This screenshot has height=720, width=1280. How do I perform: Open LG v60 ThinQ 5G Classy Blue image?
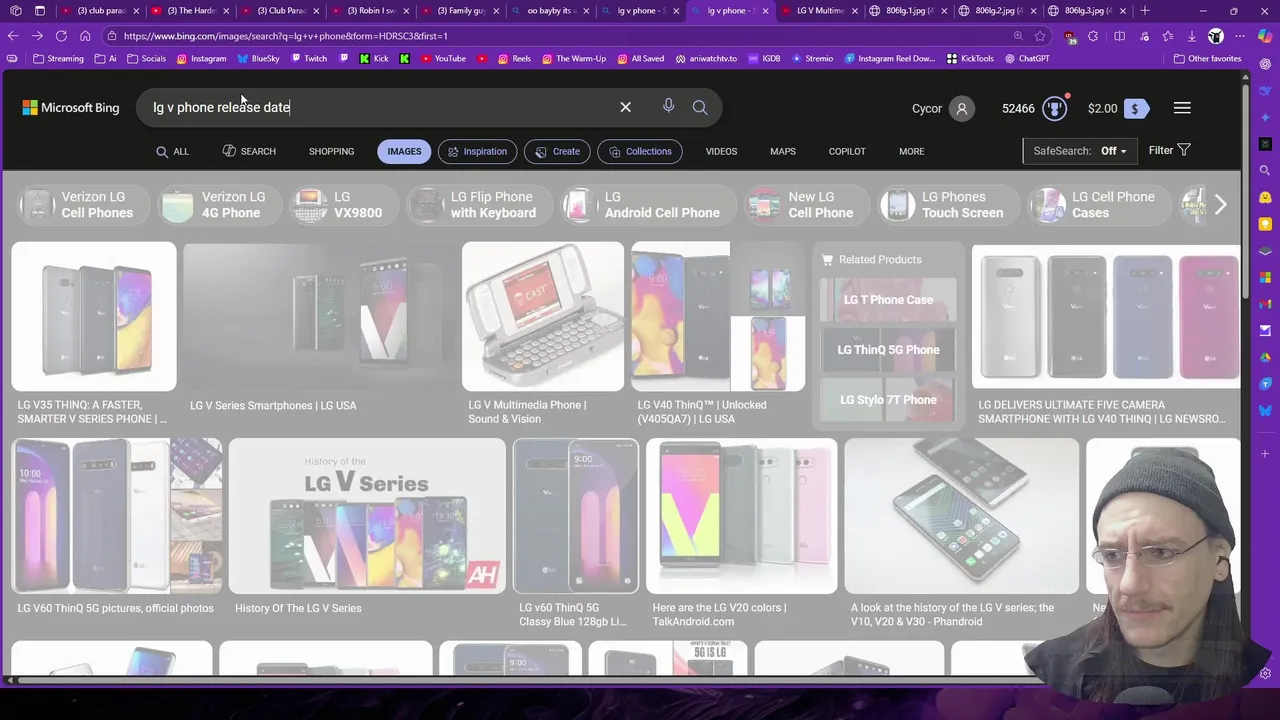point(575,516)
